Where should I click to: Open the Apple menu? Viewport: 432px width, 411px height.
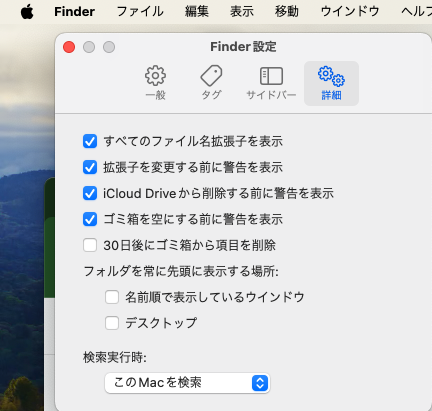coord(27,12)
